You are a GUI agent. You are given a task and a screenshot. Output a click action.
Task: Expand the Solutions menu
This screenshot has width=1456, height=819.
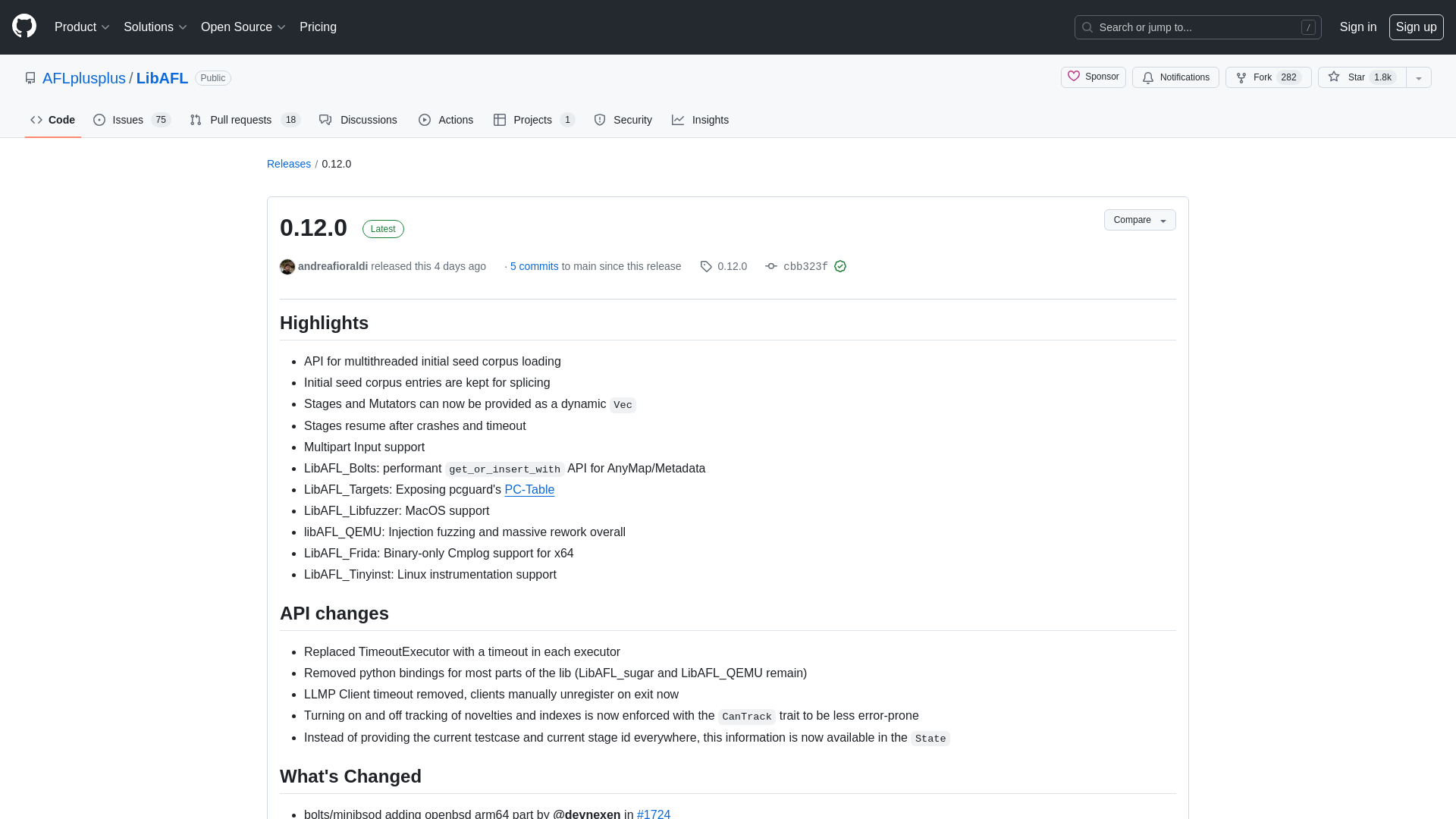(x=155, y=27)
